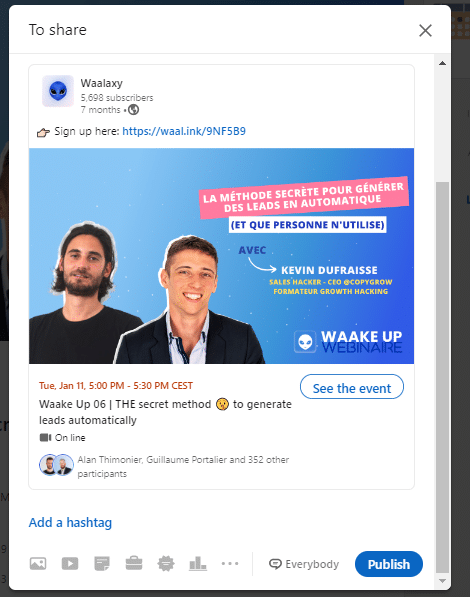Click the scrollbar down arrow
This screenshot has width=470, height=597.
click(x=442, y=581)
